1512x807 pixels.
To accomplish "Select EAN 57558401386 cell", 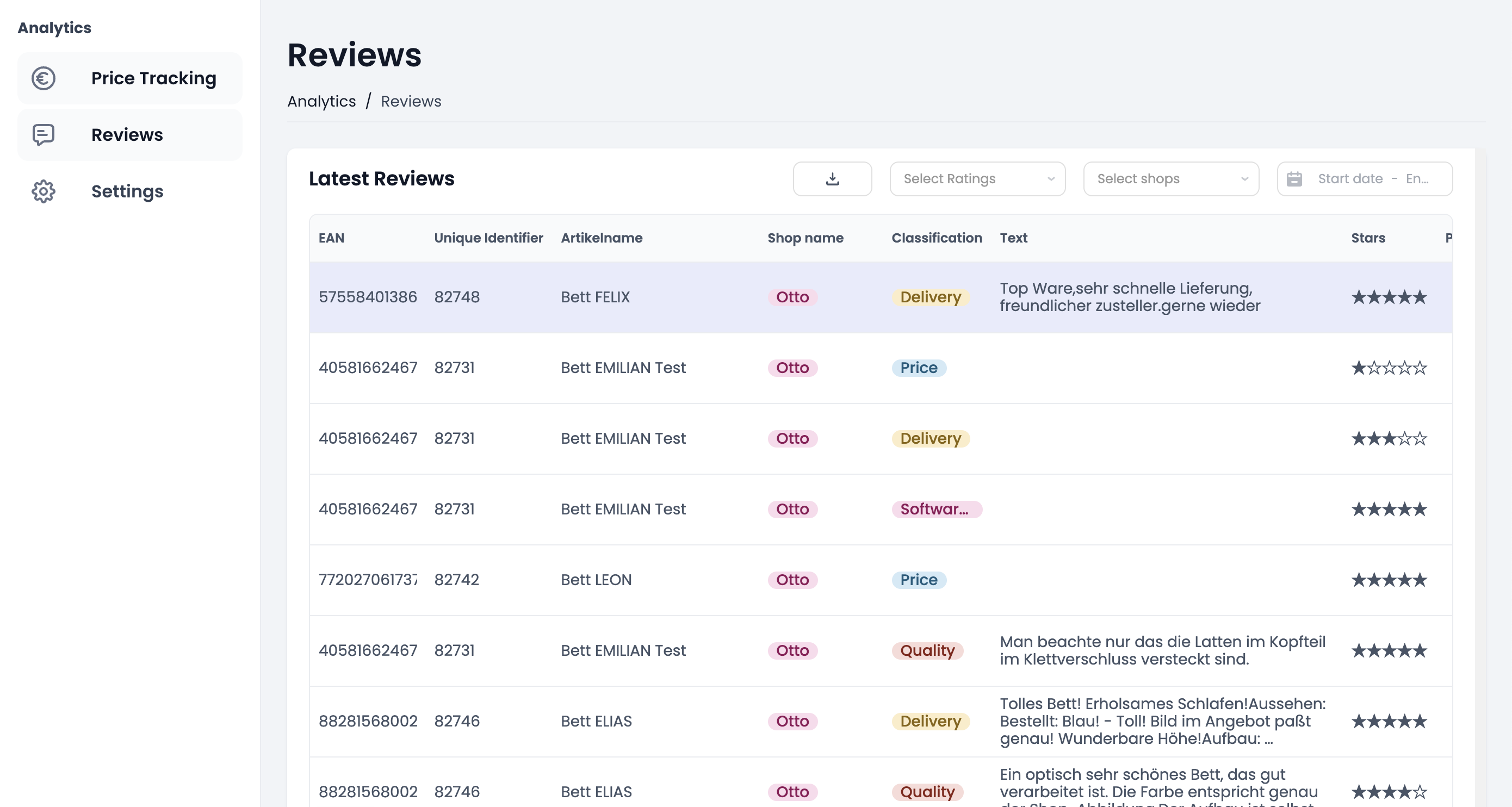I will (368, 297).
